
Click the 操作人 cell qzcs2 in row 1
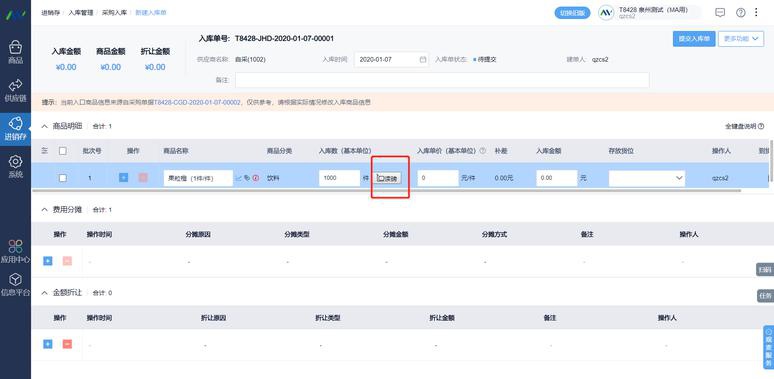click(720, 178)
